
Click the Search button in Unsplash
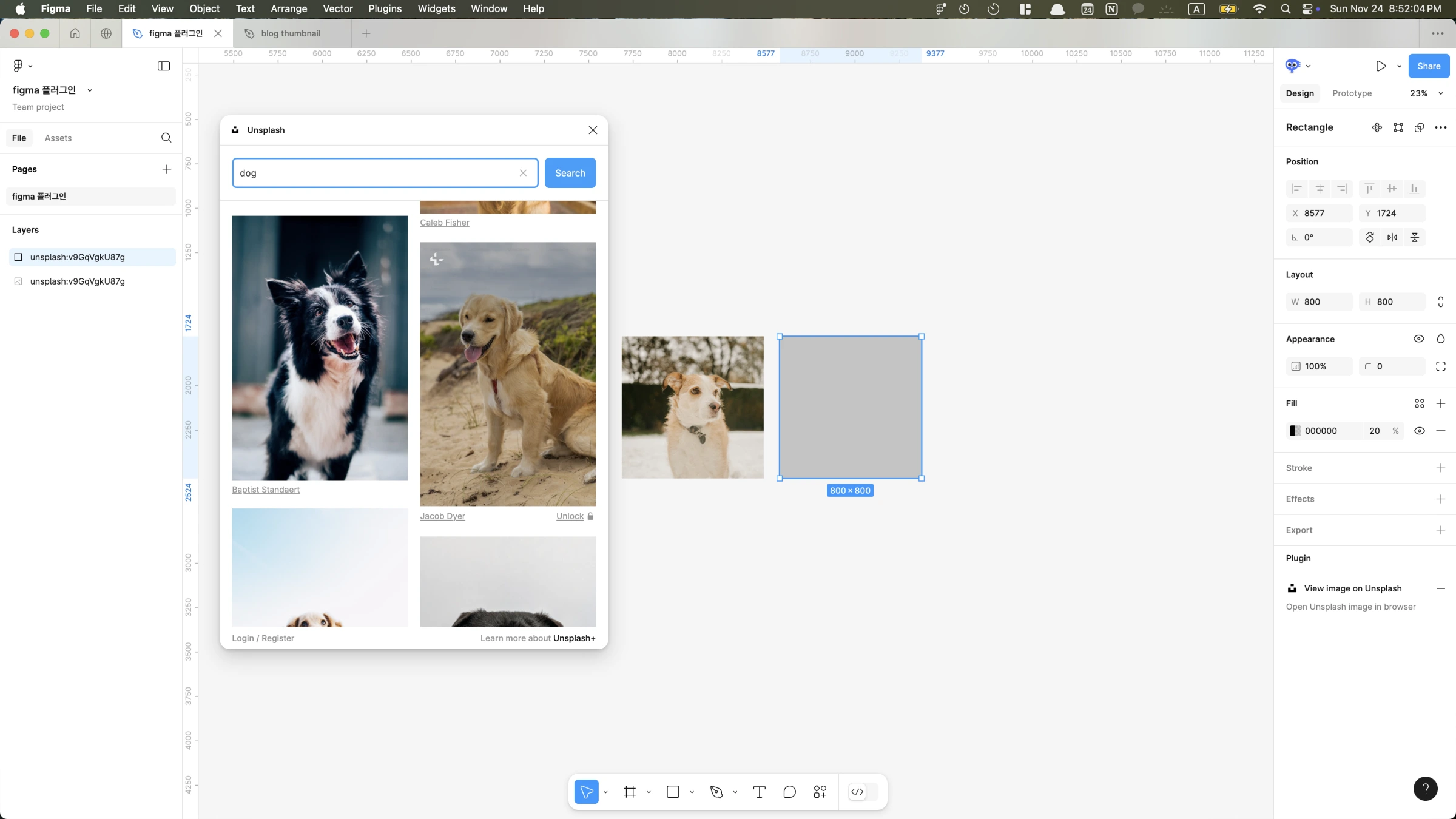click(x=570, y=173)
